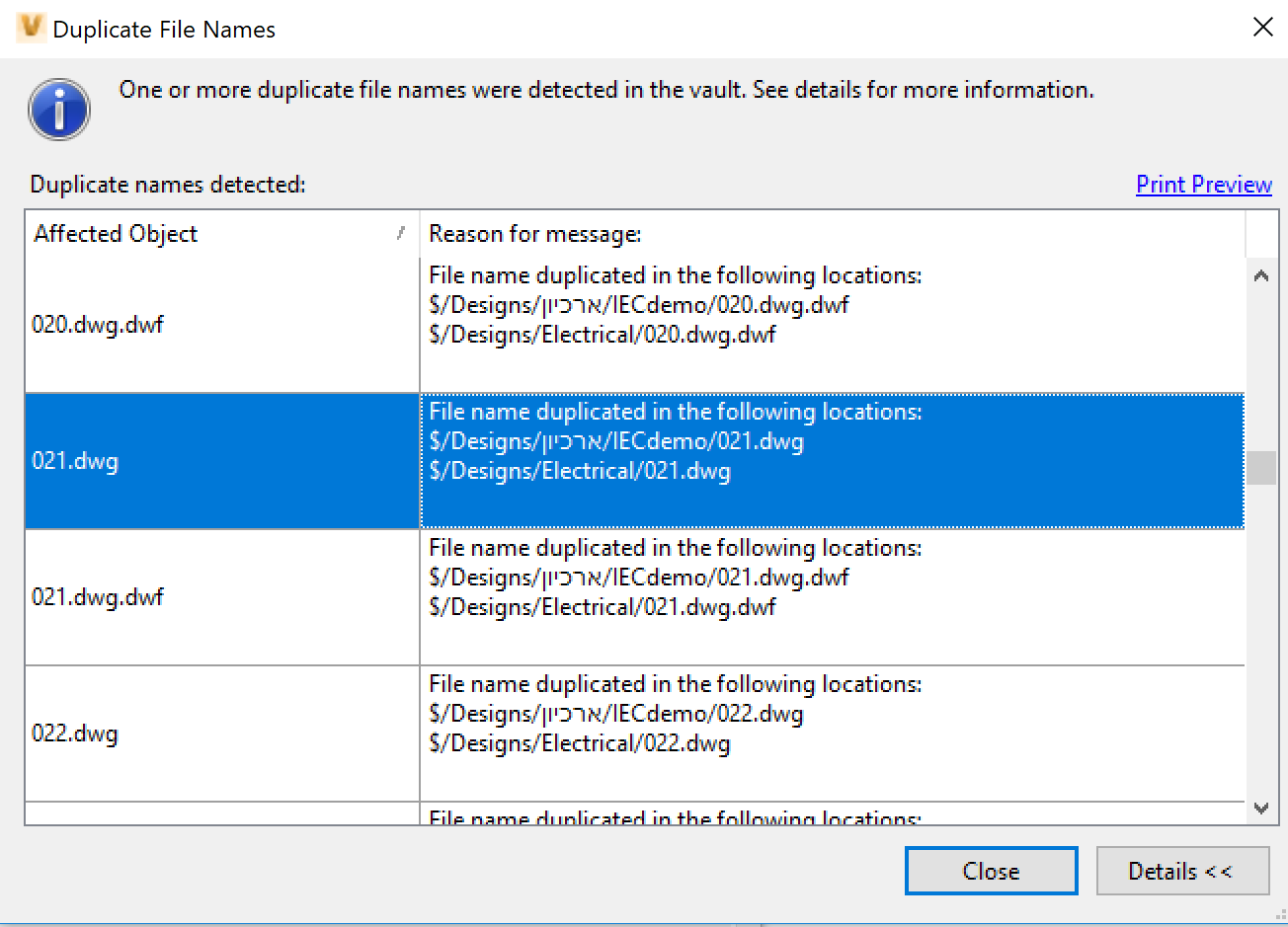Click the $/Designs/Electrical/021.dwg path text
The image size is (1288, 927).
tap(580, 471)
